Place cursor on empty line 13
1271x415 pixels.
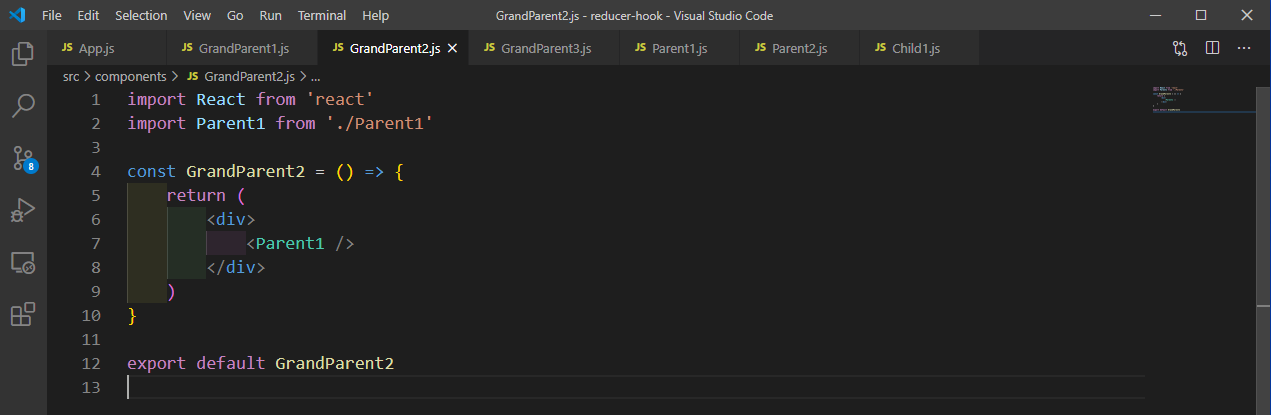tap(635, 388)
